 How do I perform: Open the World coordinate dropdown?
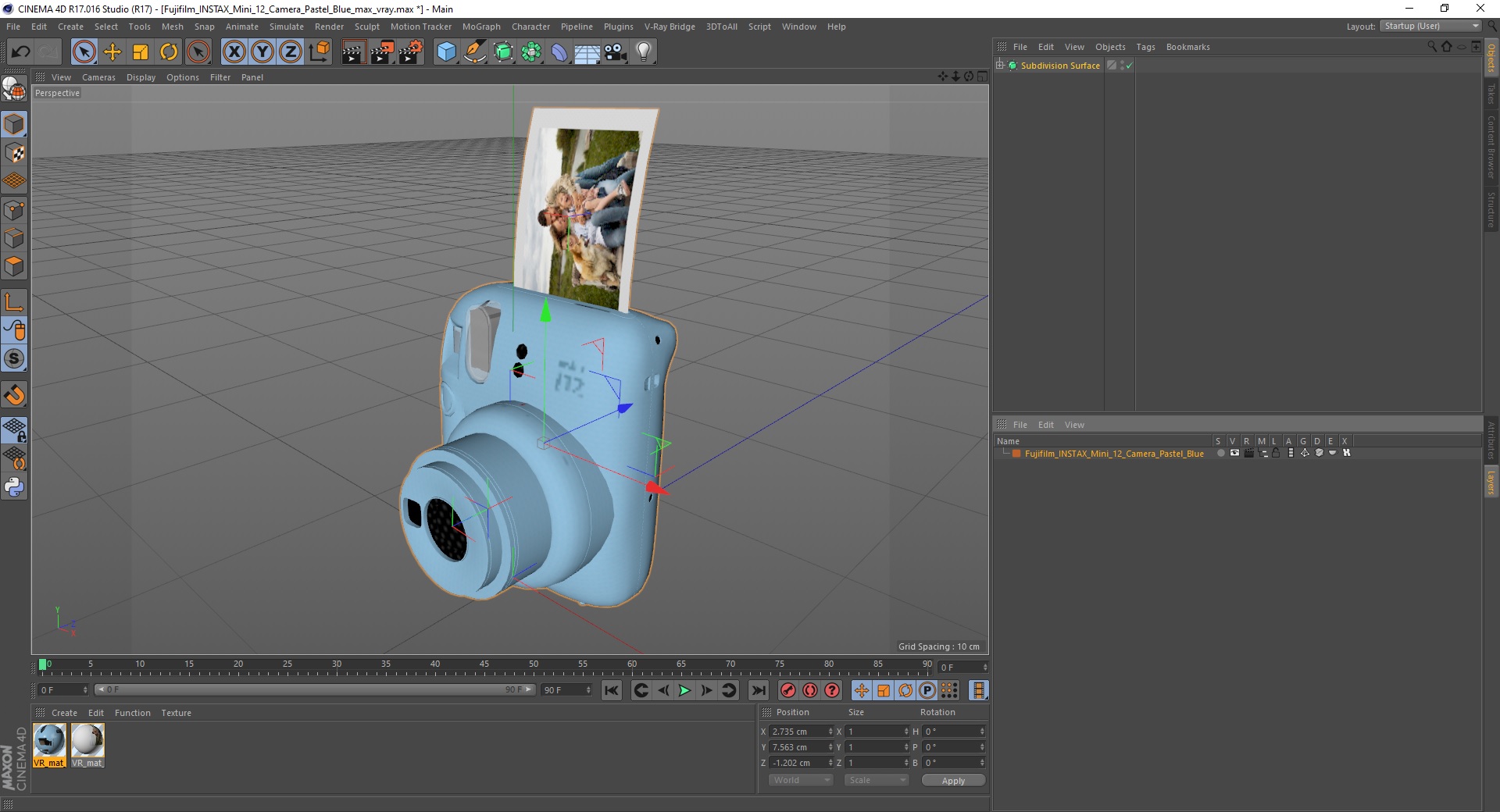click(x=801, y=780)
